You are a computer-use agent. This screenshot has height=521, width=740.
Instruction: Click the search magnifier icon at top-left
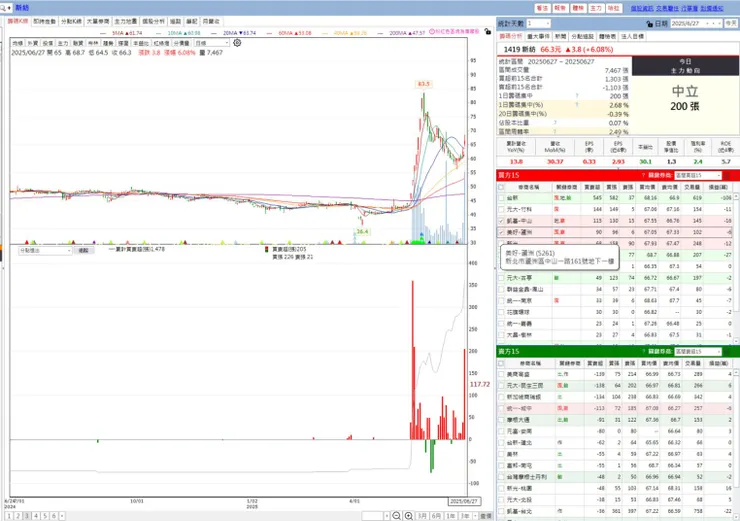pos(3,8)
